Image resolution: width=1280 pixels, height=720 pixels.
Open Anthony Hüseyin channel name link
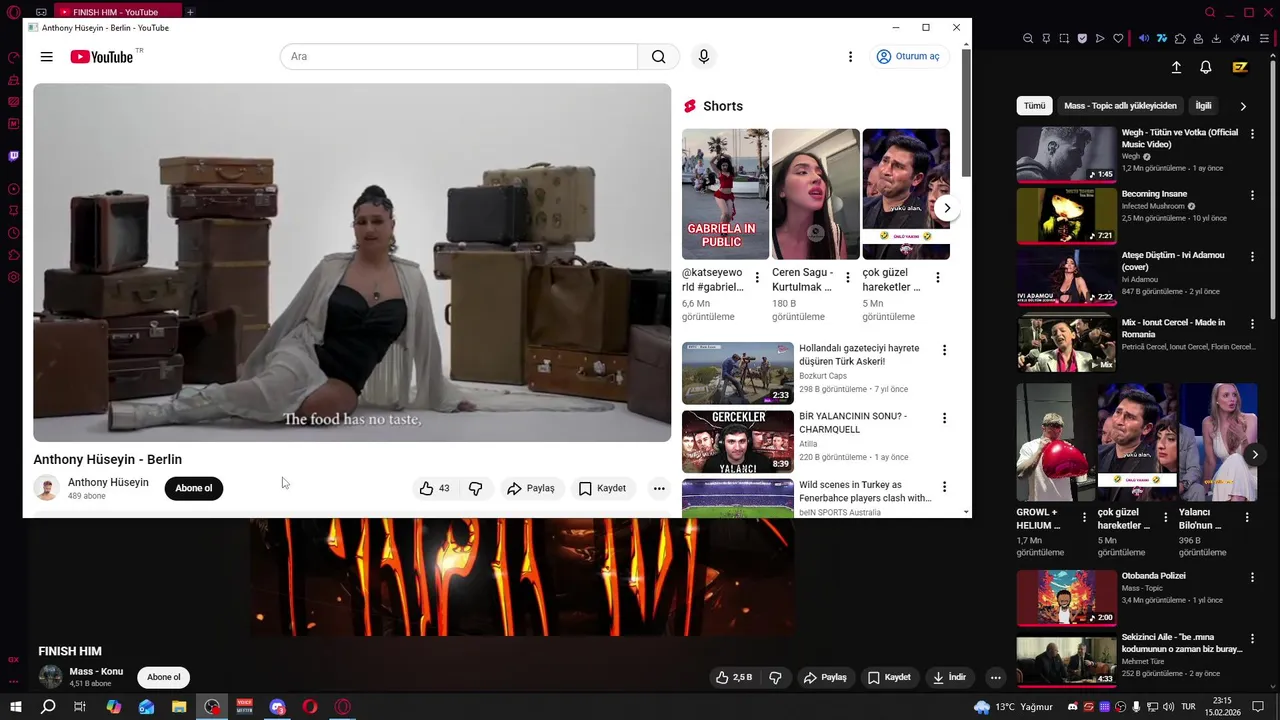pyautogui.click(x=108, y=482)
